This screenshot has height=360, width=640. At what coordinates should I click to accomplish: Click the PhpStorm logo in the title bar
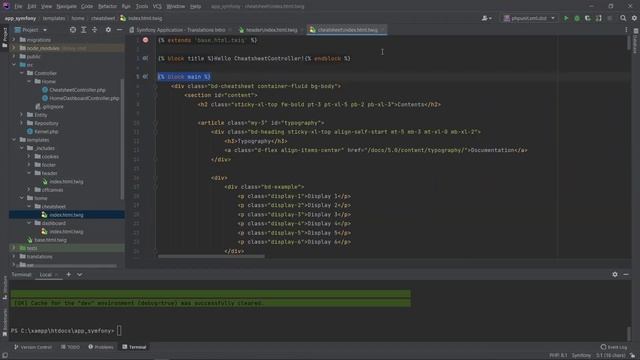[x=6, y=6]
